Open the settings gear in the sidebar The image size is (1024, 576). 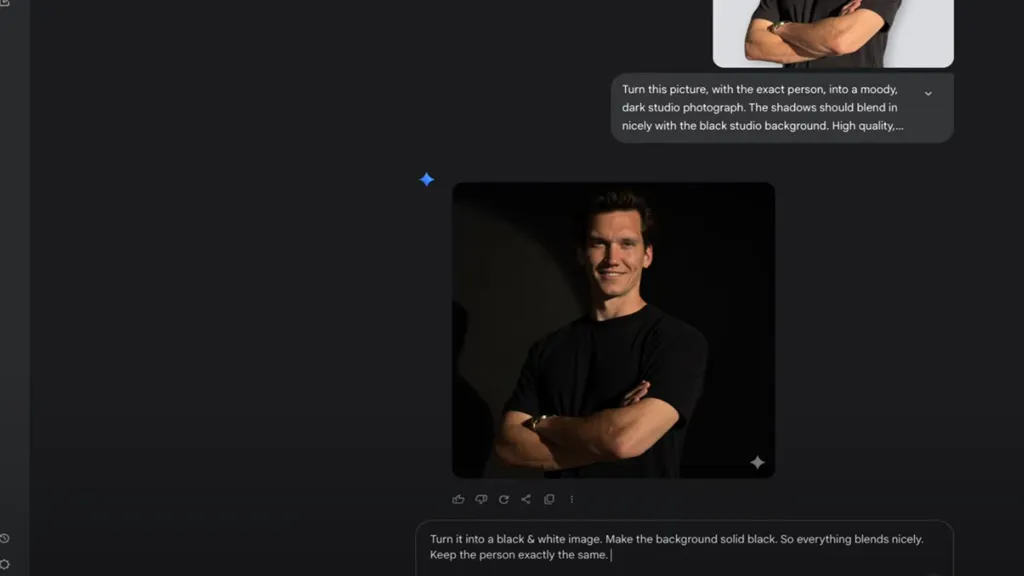5,564
